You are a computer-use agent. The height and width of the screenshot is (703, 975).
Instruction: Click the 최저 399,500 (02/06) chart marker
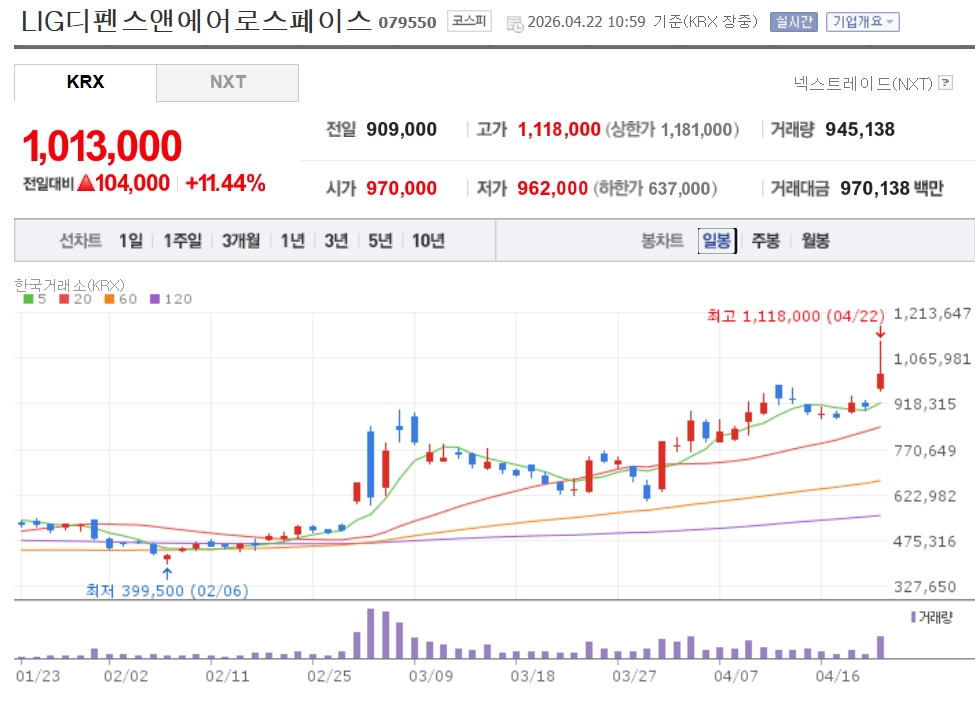167,590
